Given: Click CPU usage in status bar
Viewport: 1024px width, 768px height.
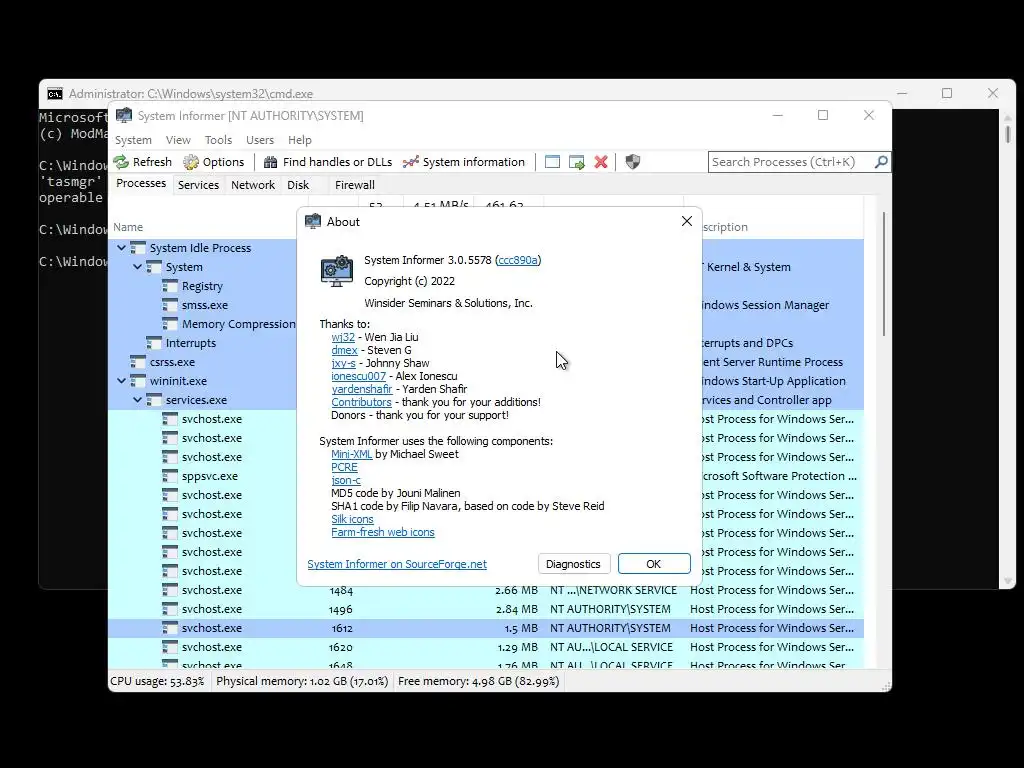Looking at the screenshot, I should [157, 681].
